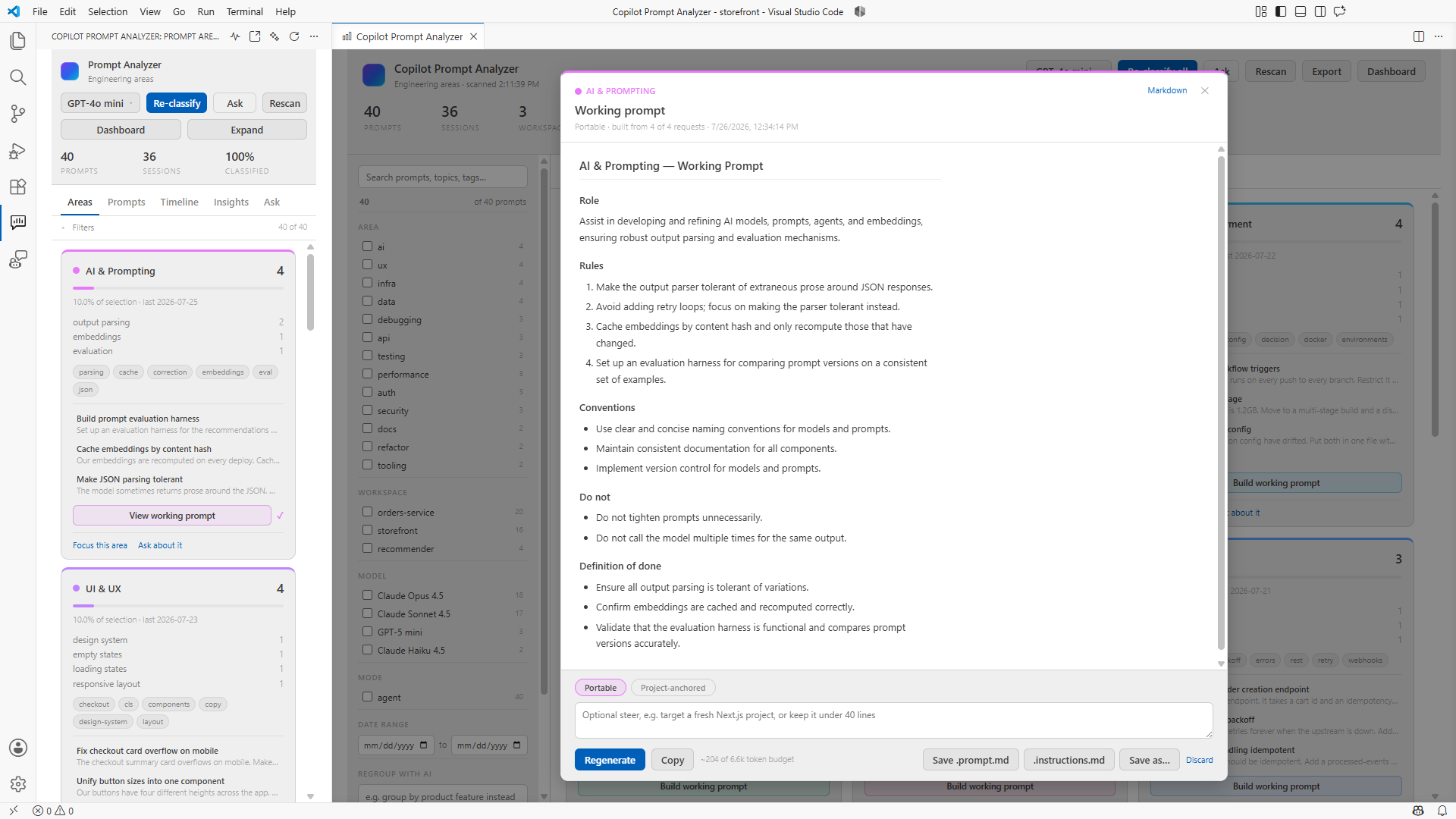Click the AI & Prompting card progress bar

point(178,288)
